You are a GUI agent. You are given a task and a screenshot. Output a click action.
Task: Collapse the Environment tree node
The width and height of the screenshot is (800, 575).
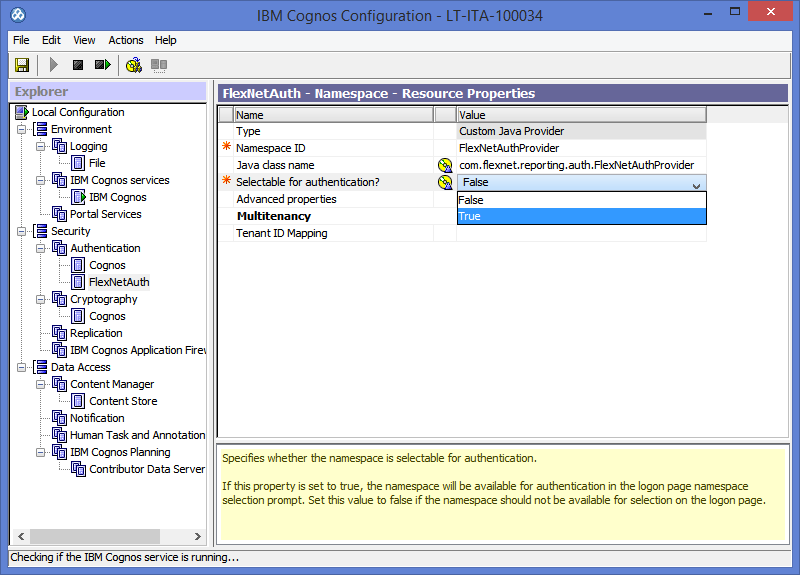click(21, 130)
